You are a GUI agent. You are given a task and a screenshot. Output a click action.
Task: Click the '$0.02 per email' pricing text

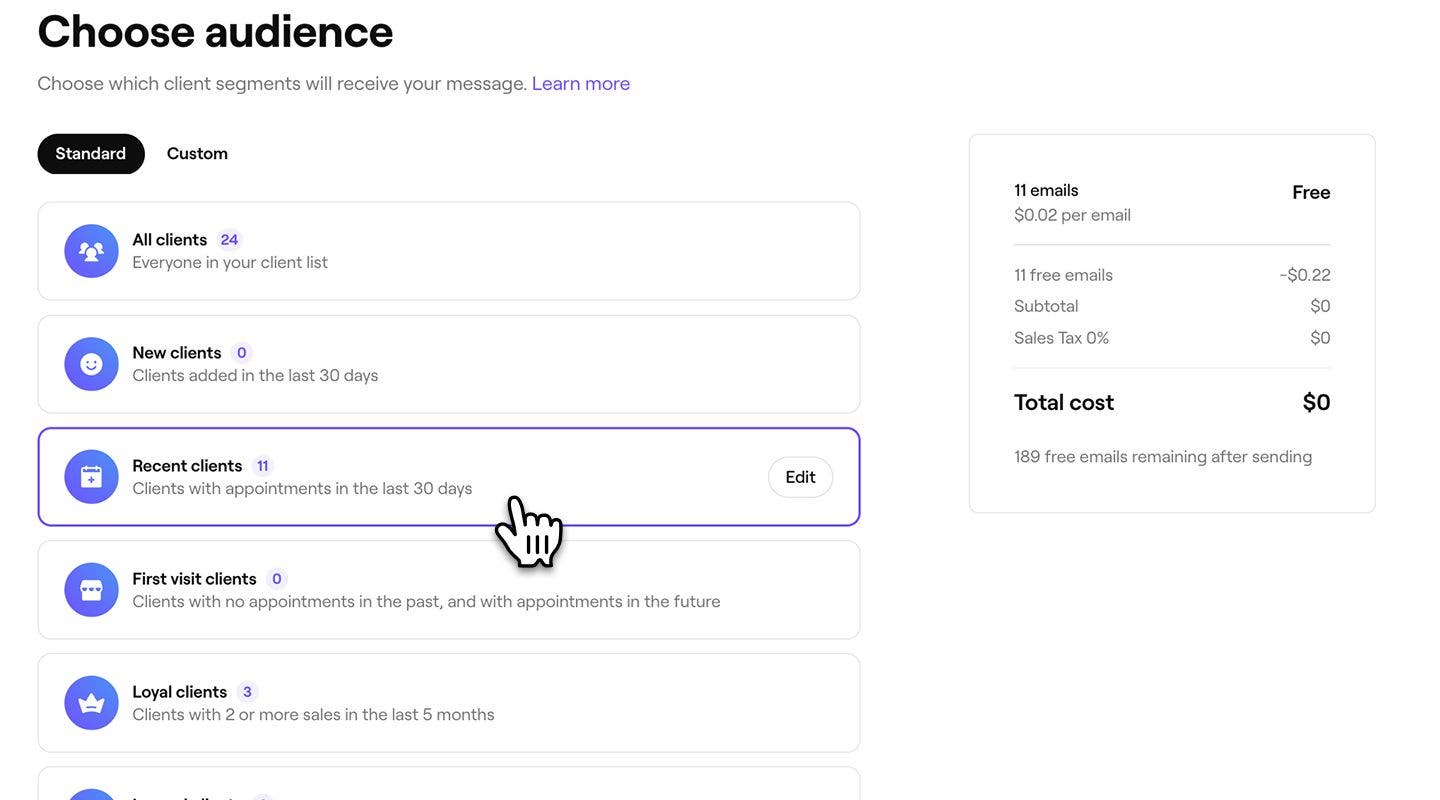click(x=1072, y=215)
